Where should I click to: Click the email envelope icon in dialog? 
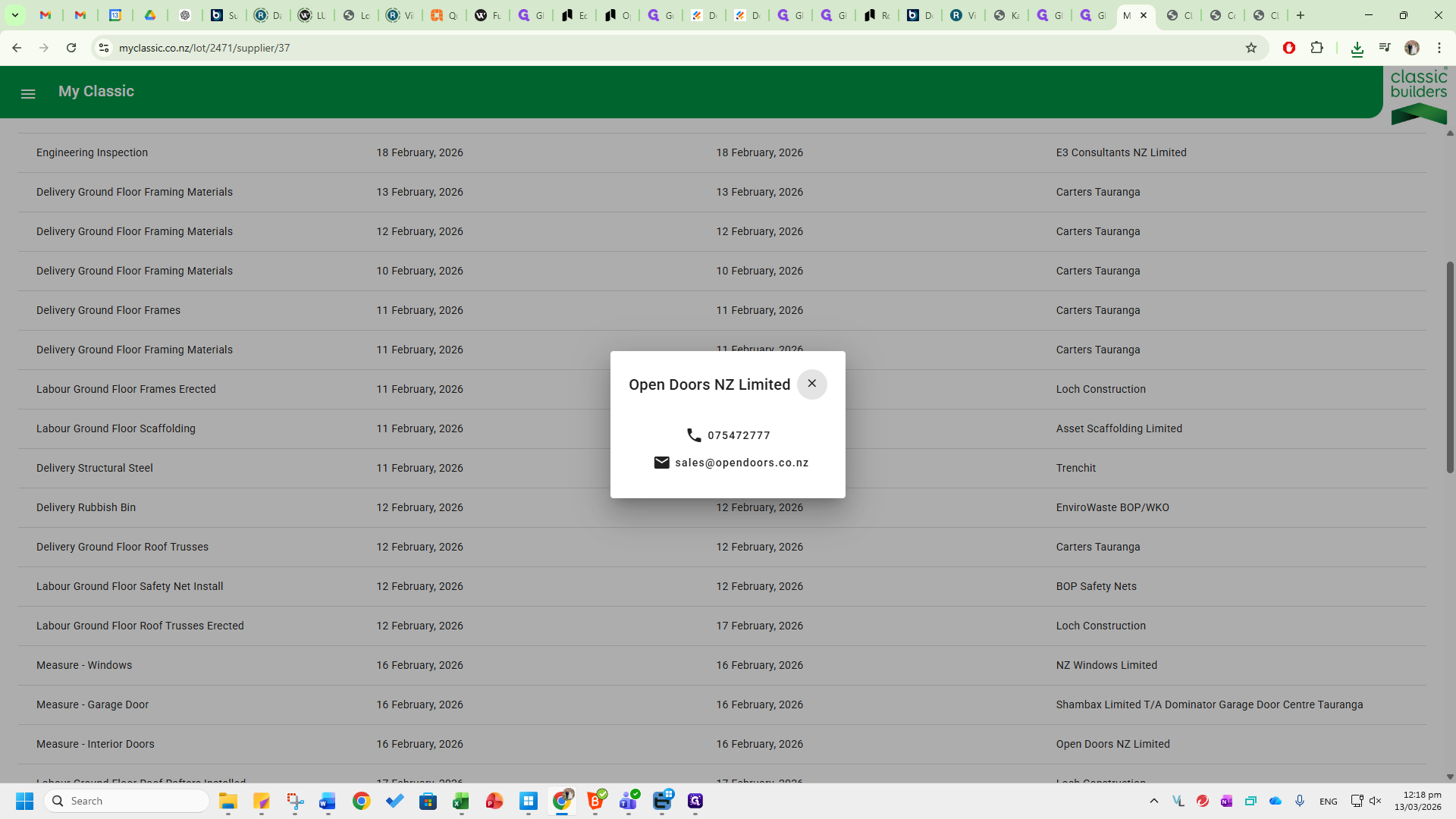pyautogui.click(x=661, y=463)
